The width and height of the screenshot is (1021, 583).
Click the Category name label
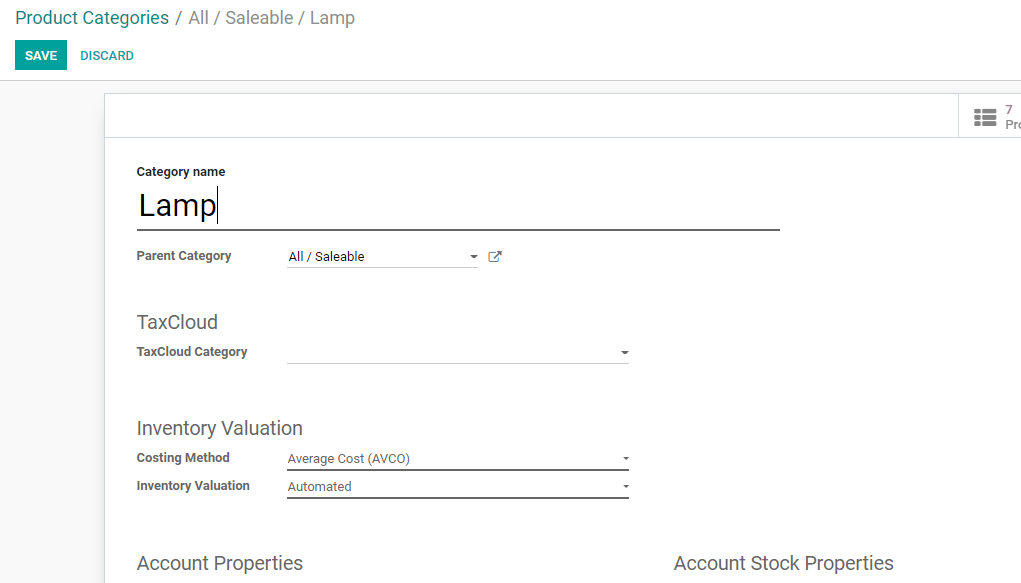(181, 172)
